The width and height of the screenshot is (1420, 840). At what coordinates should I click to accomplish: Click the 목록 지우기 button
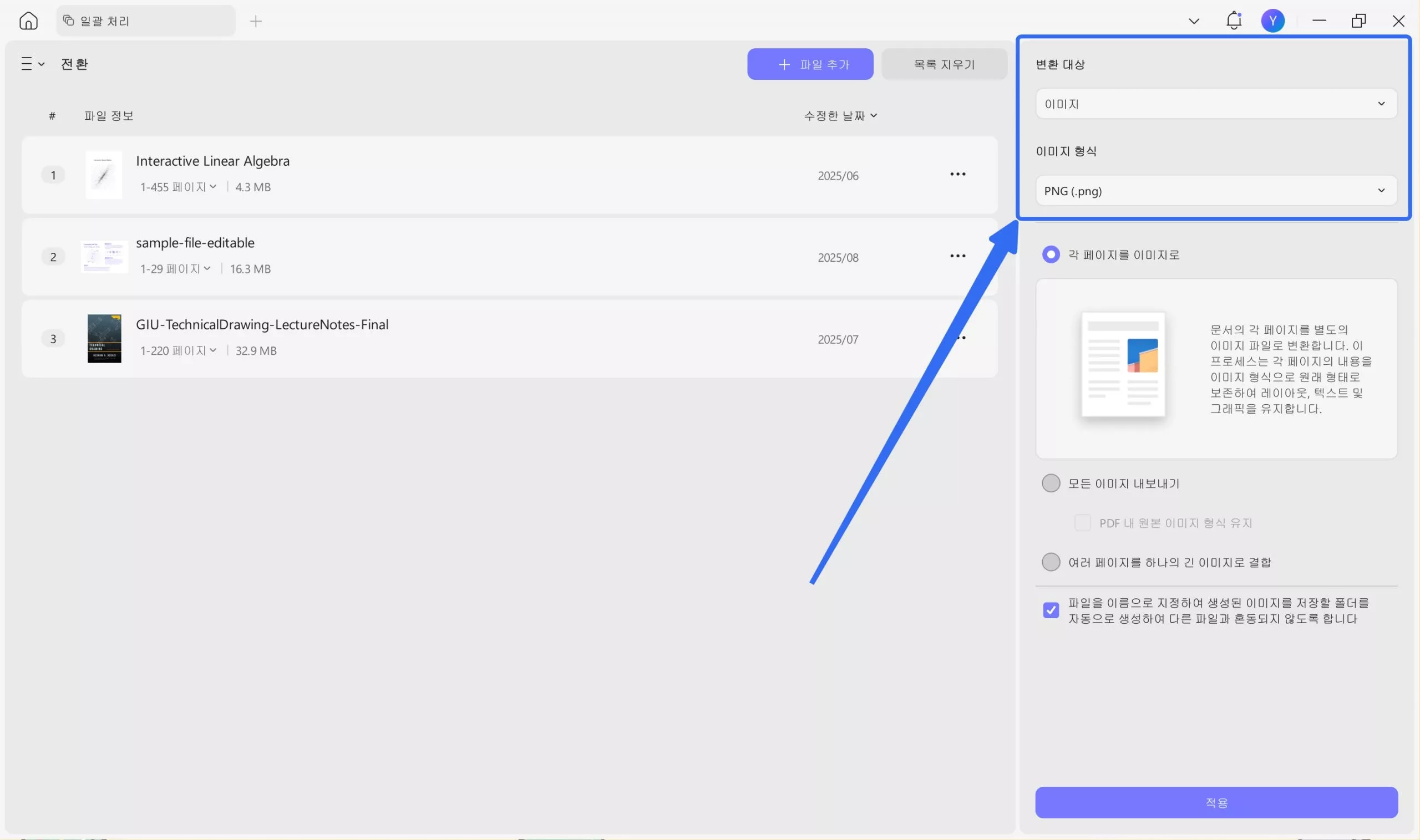pyautogui.click(x=944, y=64)
